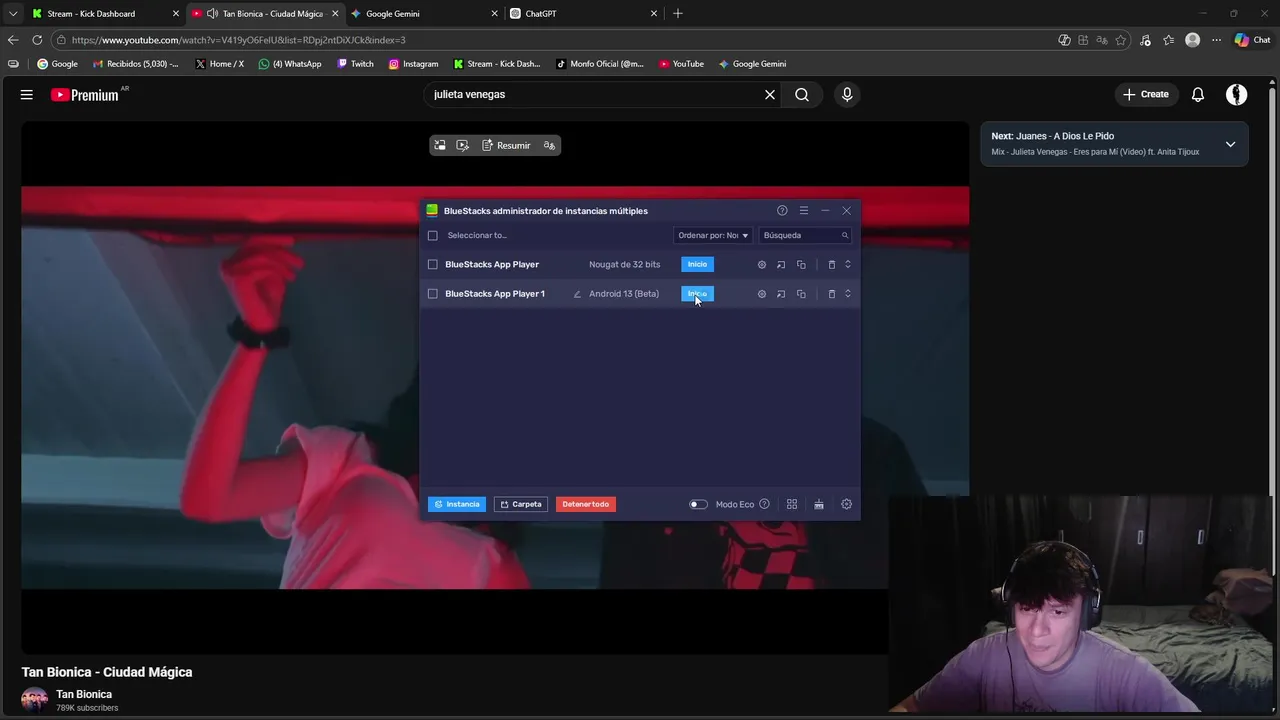Open BlueStacks hamburger menu in title bar
1280x720 pixels.
click(803, 211)
